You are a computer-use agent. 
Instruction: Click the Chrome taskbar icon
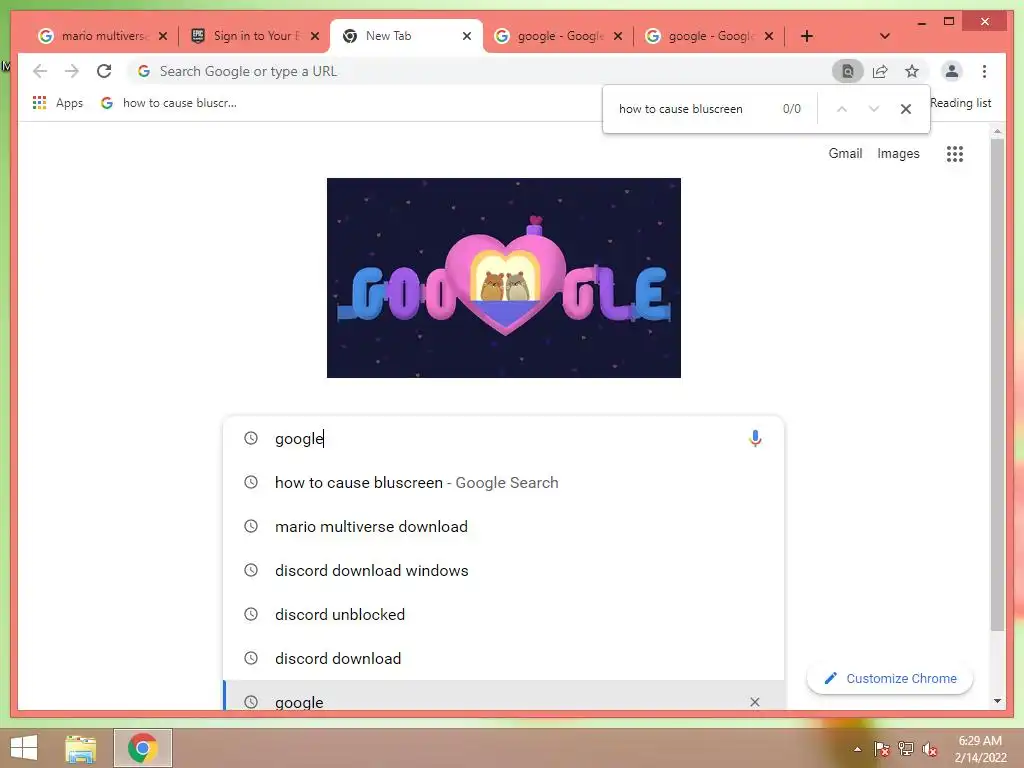(x=143, y=748)
